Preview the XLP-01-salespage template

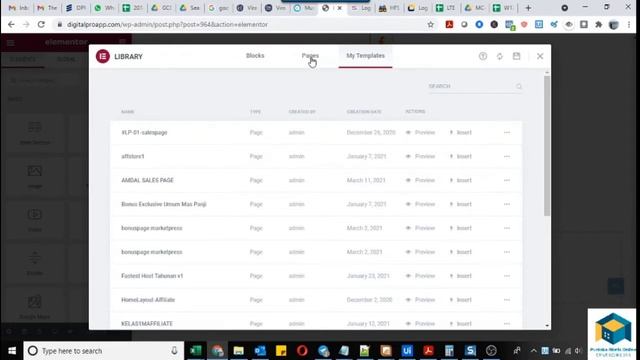420,132
